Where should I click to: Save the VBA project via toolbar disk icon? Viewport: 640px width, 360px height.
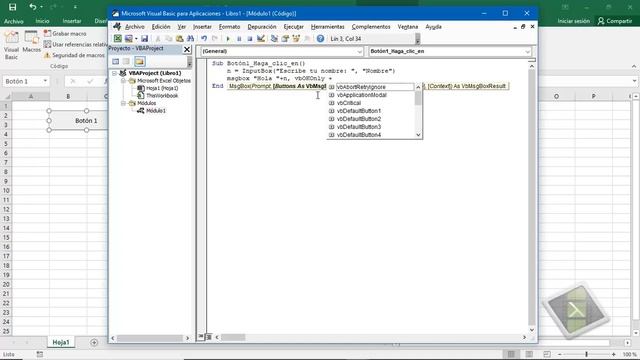pos(144,38)
